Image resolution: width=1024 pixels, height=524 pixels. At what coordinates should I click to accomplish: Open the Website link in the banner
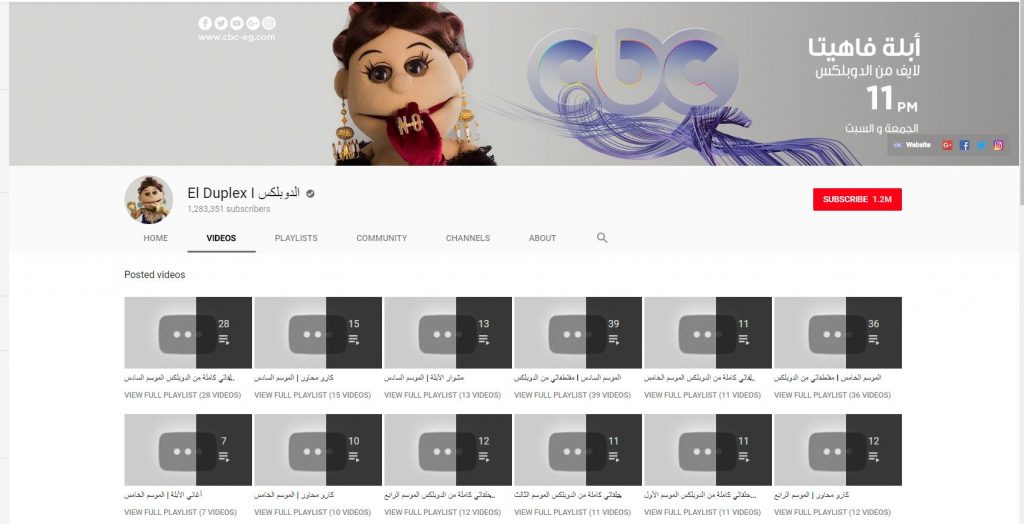[912, 145]
